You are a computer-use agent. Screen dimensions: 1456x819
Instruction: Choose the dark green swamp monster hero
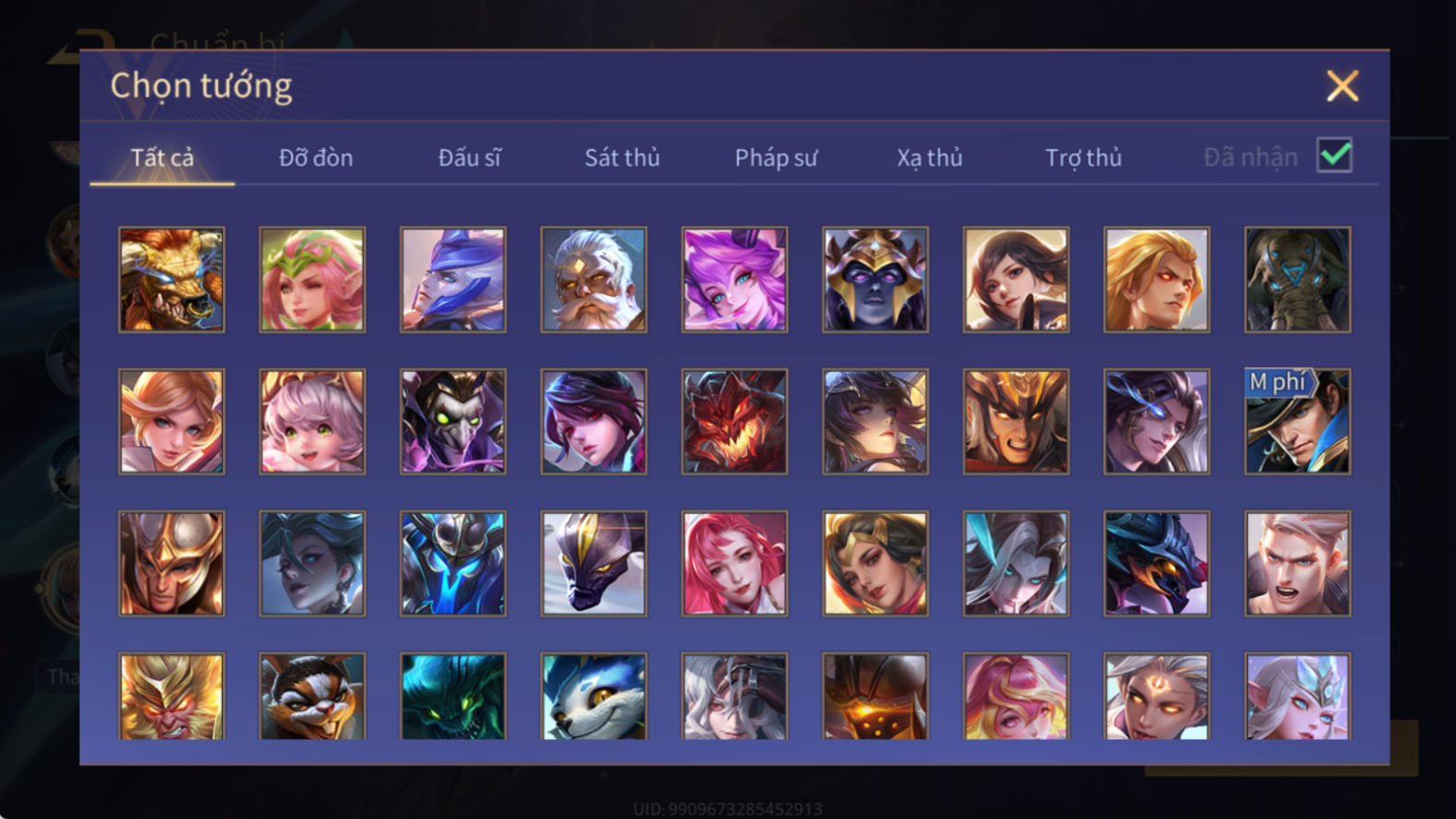(453, 696)
